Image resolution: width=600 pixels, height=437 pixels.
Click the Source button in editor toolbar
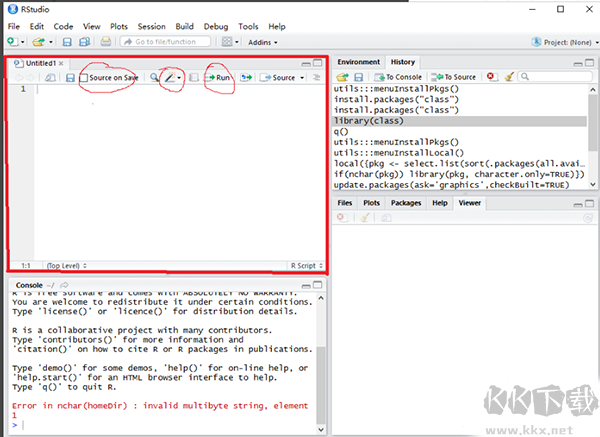278,78
